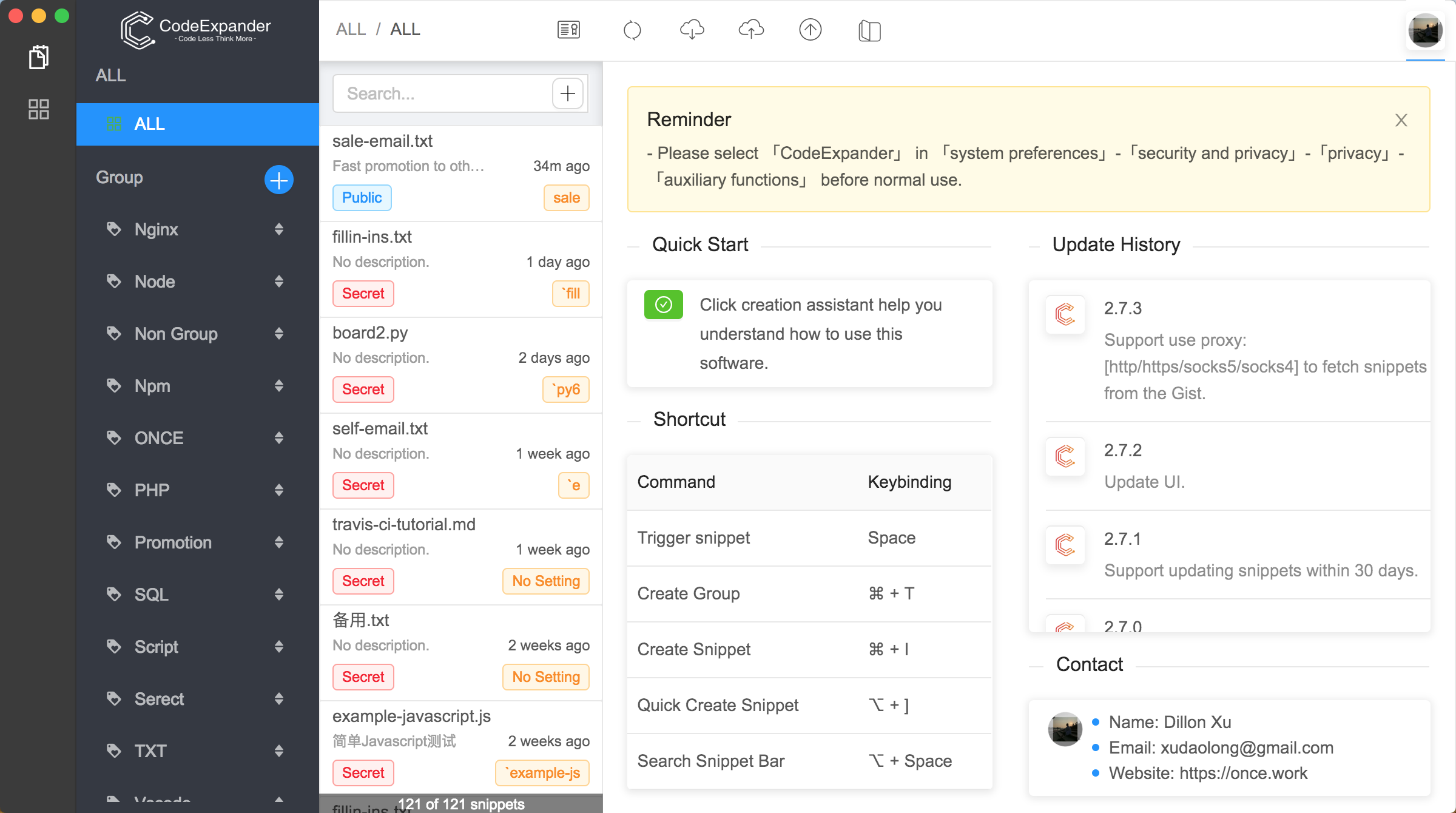This screenshot has width=1456, height=813.
Task: Select the snippets clipboard icon in left sidebar
Action: [38, 56]
